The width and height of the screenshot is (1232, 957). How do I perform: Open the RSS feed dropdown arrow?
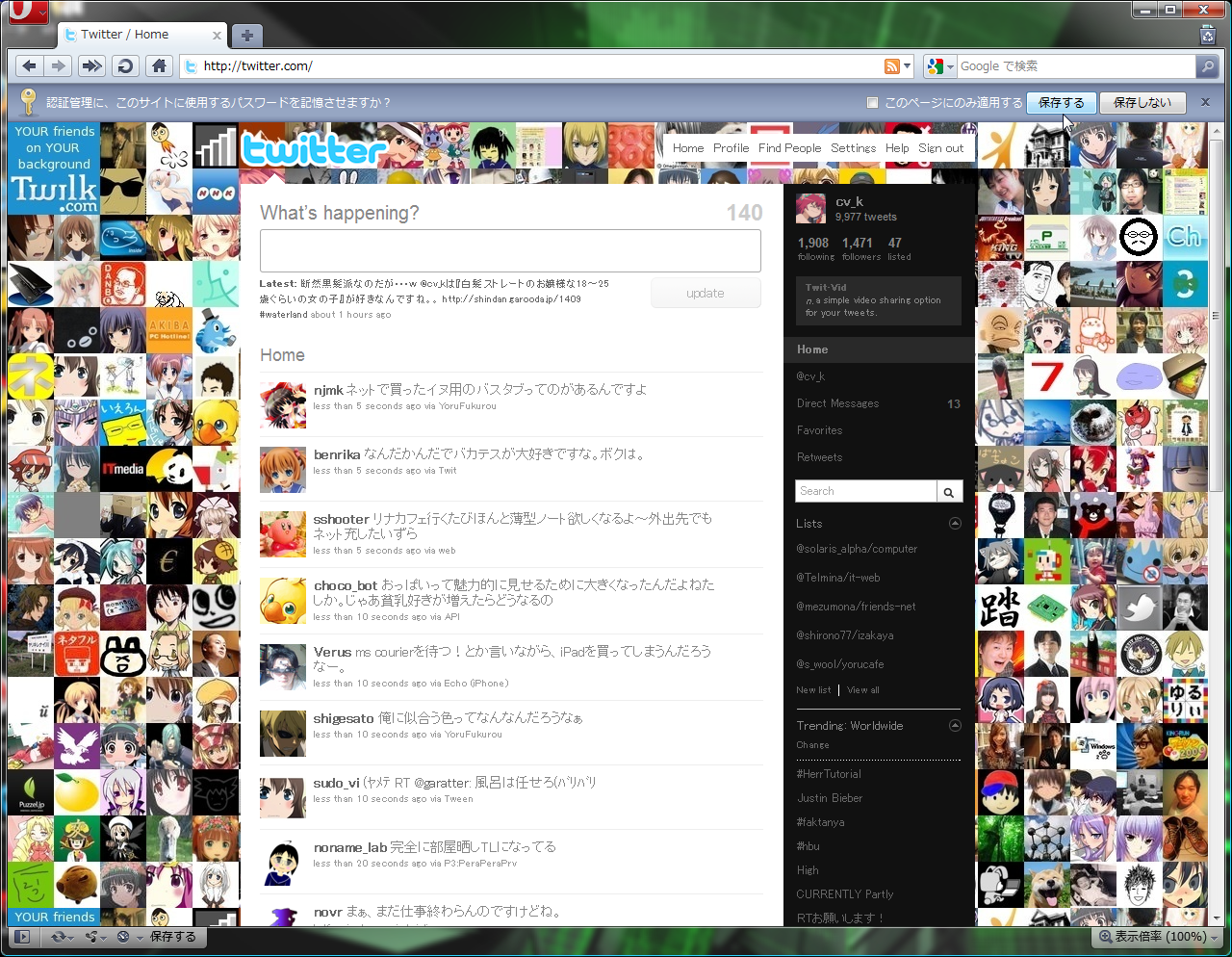907,66
